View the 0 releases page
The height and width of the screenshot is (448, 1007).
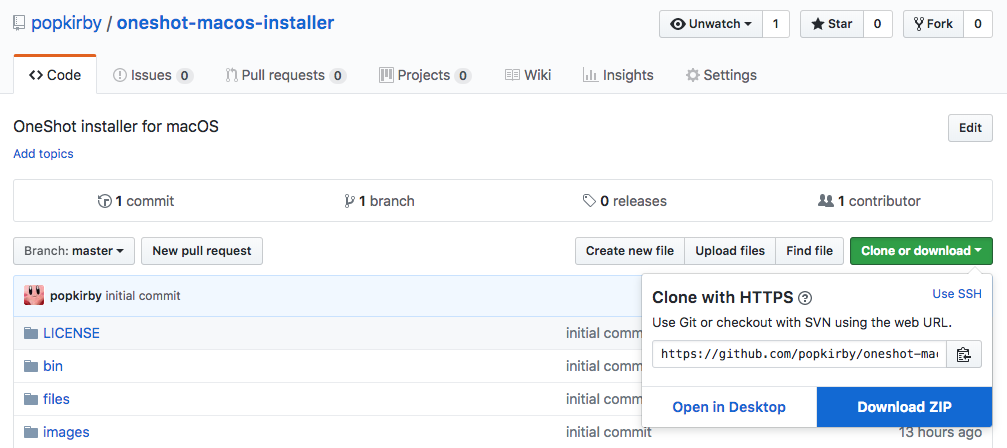click(624, 201)
